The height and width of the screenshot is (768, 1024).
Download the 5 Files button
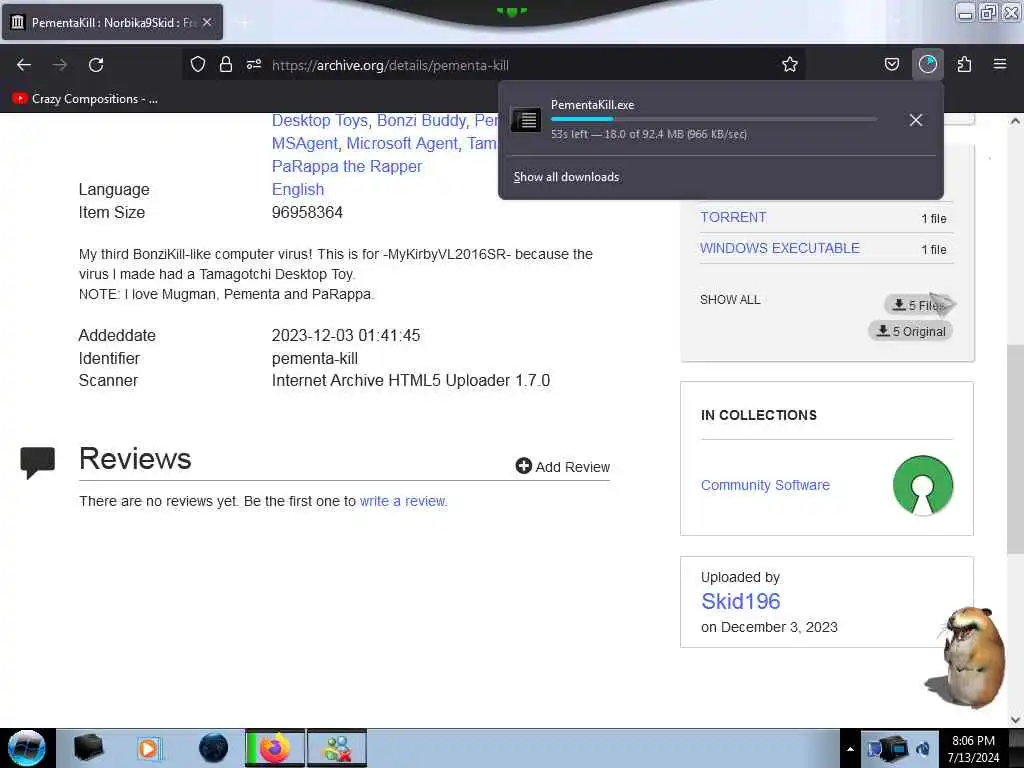point(920,305)
